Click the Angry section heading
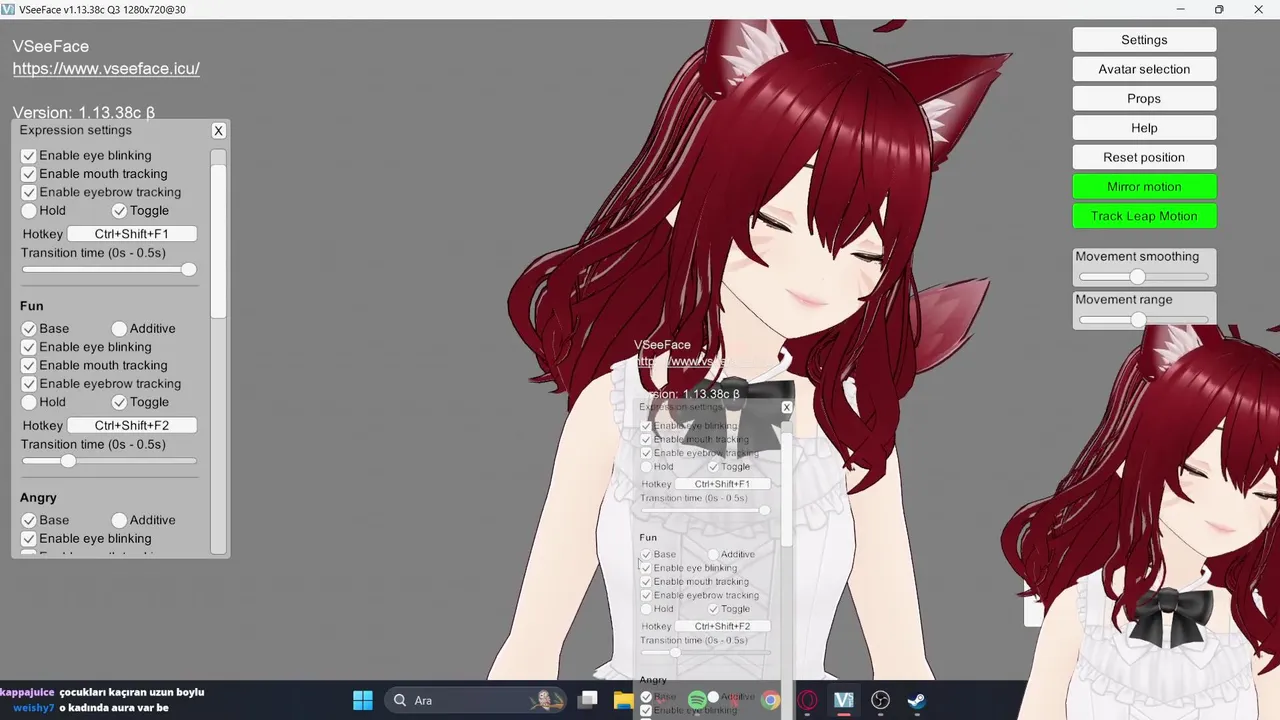The image size is (1280, 720). pos(38,498)
